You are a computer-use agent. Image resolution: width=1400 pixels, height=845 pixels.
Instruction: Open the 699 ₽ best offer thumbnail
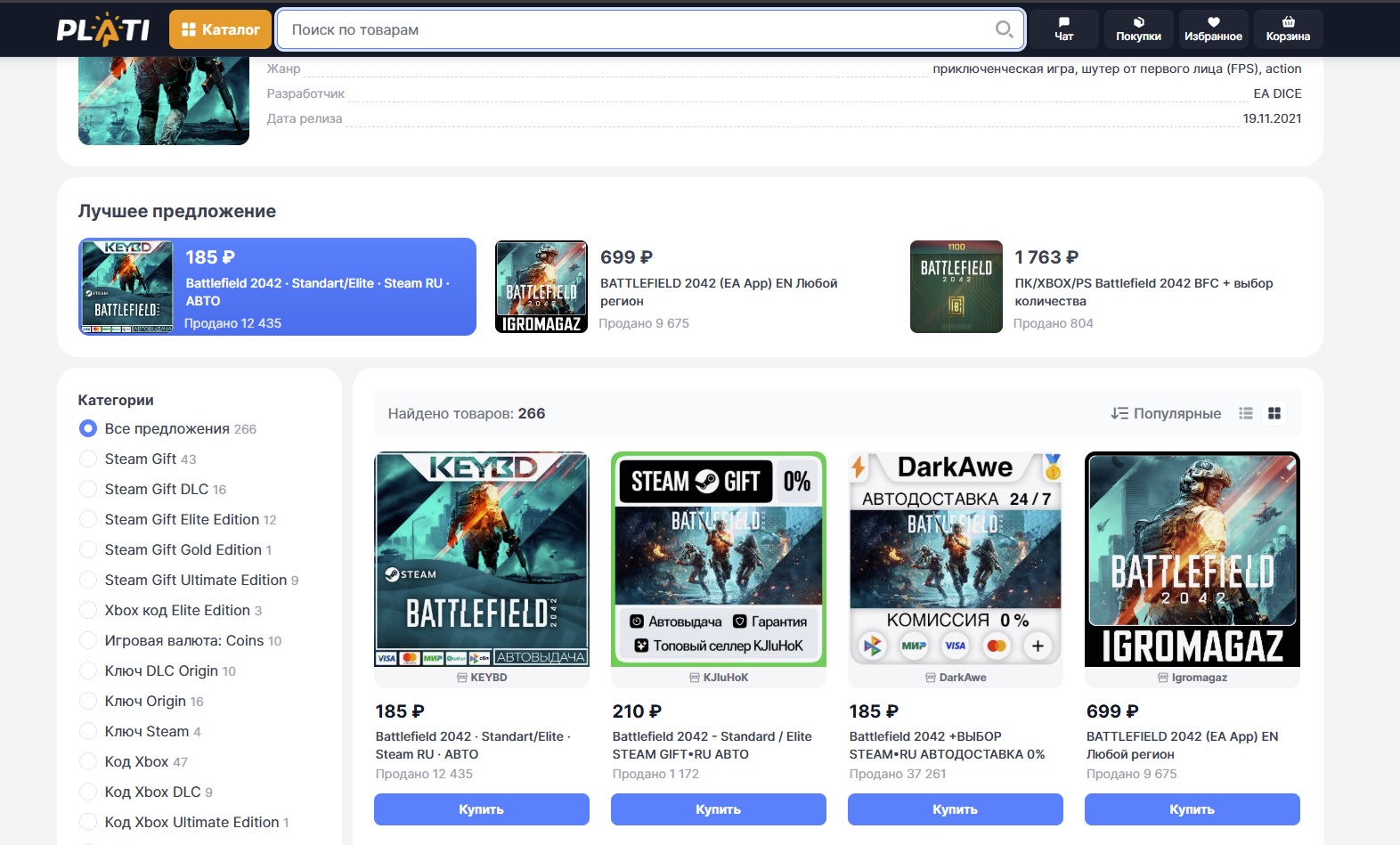point(541,287)
